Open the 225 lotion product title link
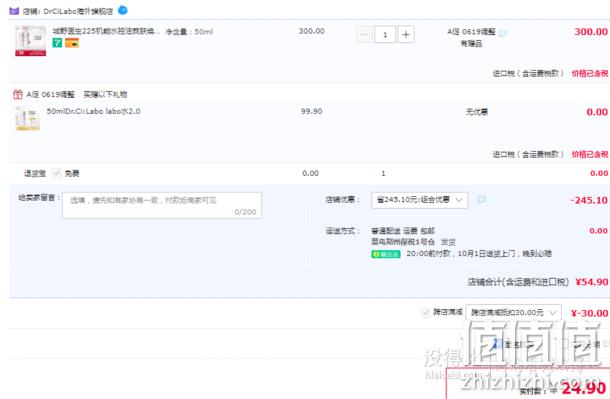This screenshot has width=610, height=399. point(106,31)
